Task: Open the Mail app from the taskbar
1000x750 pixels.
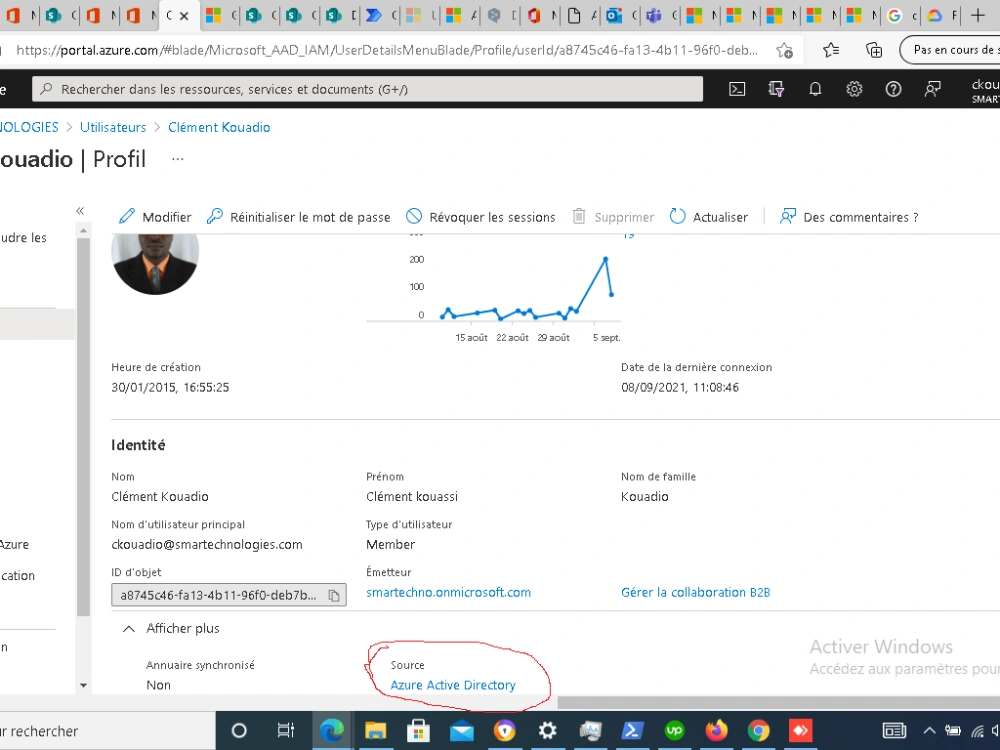Action: pos(461,731)
